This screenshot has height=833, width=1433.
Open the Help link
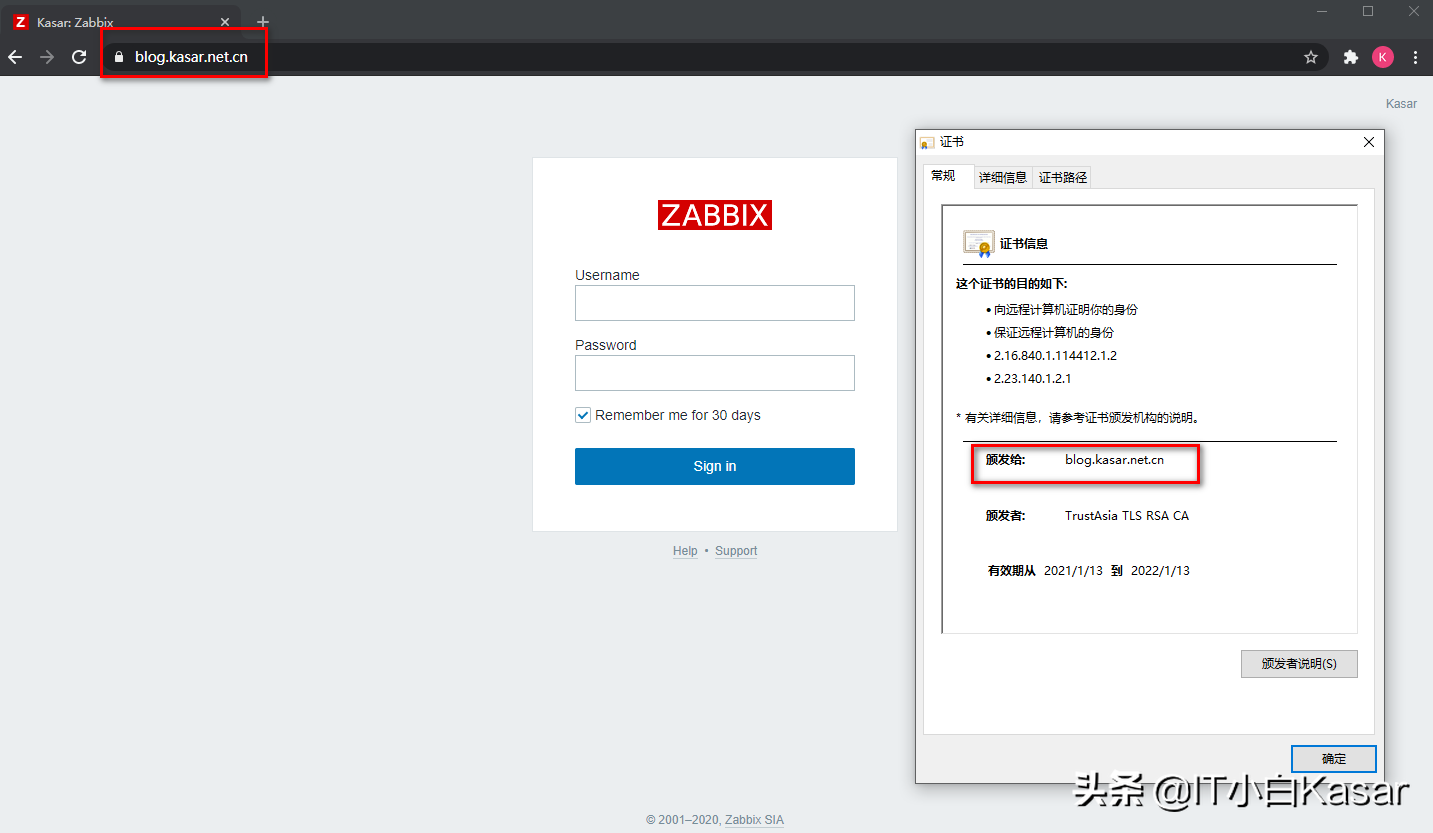pos(685,551)
